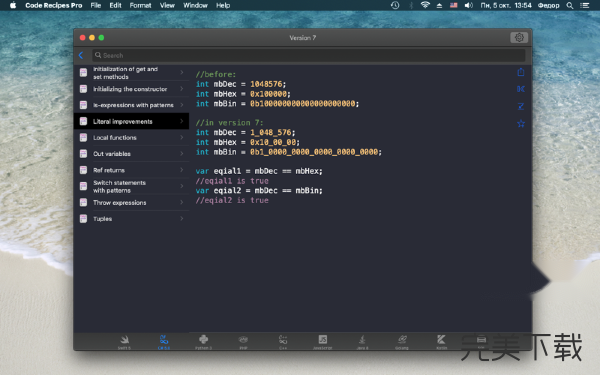Select the Java 8 language tab
The image size is (600, 375).
[x=362, y=342]
